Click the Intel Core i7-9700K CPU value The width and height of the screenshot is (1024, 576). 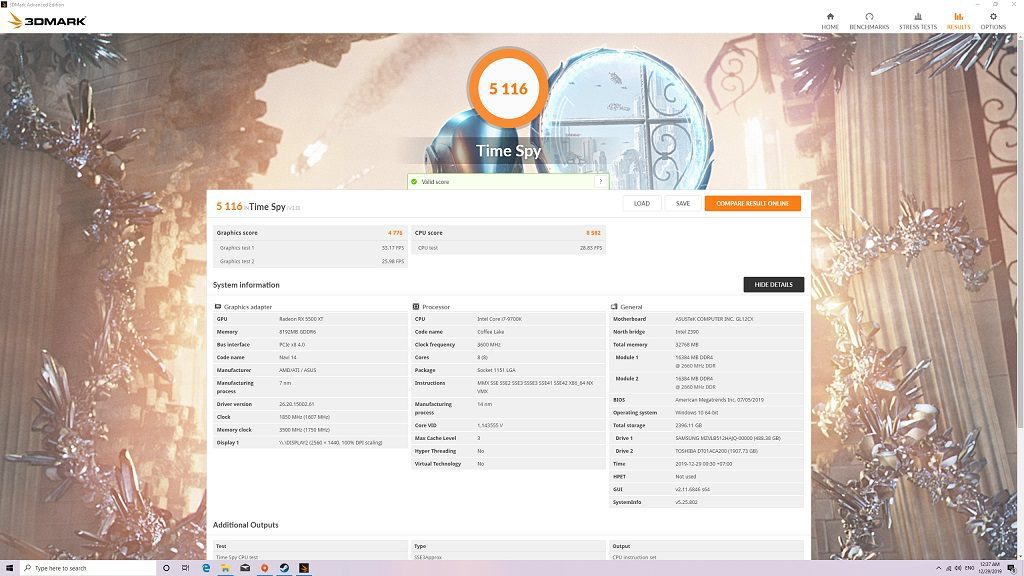(499, 319)
